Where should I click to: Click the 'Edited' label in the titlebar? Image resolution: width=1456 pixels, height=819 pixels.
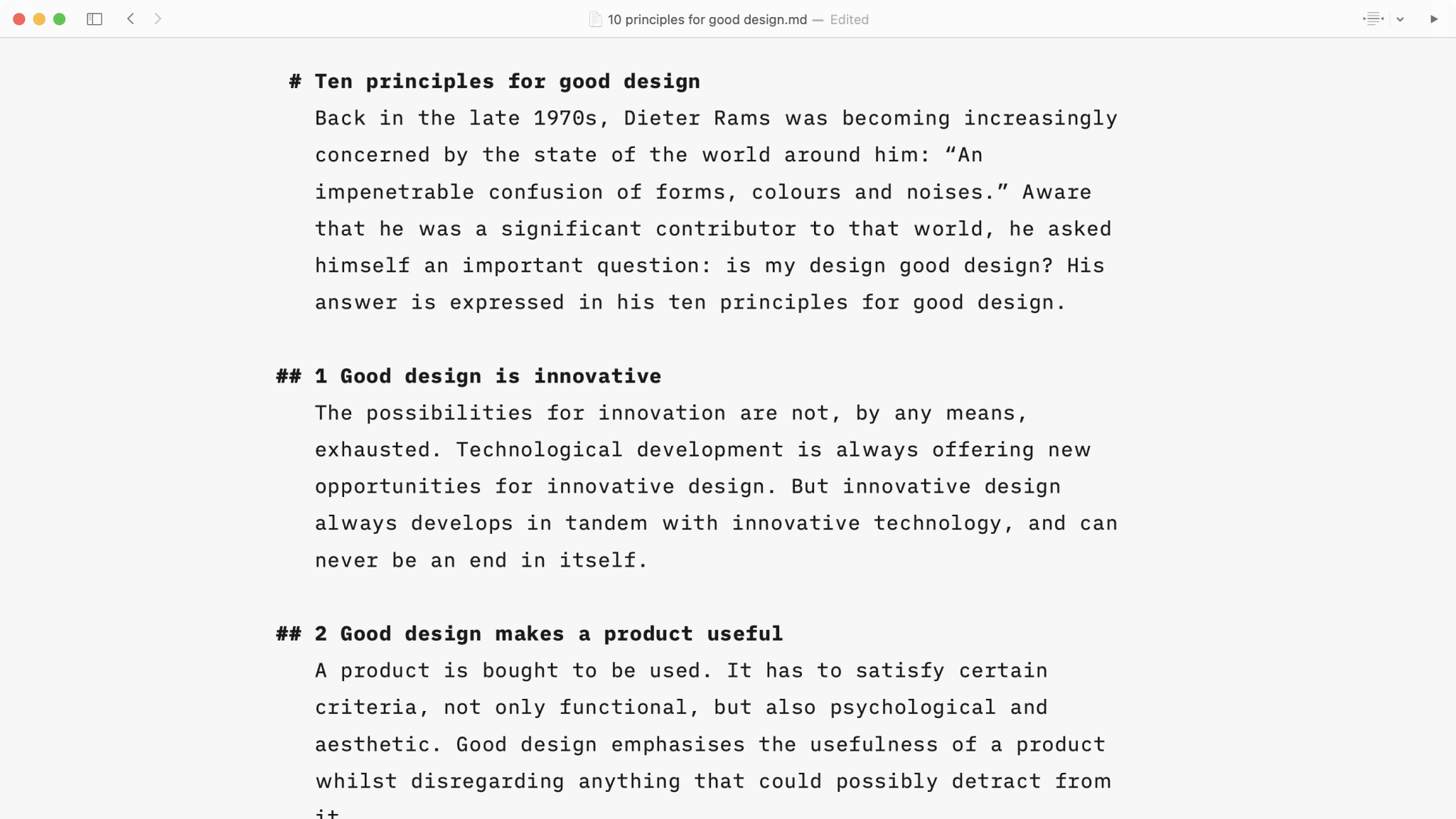coord(848,19)
